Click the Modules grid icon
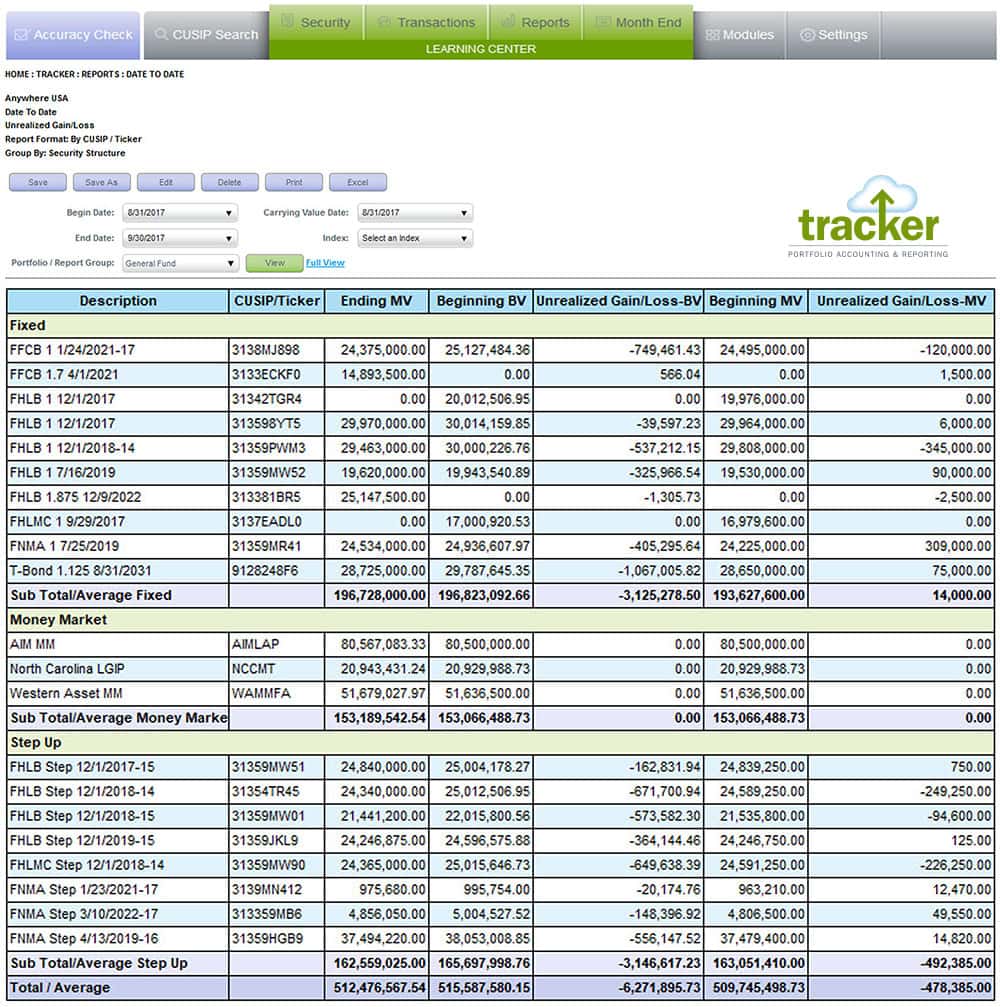The image size is (1000, 1007). tap(712, 35)
